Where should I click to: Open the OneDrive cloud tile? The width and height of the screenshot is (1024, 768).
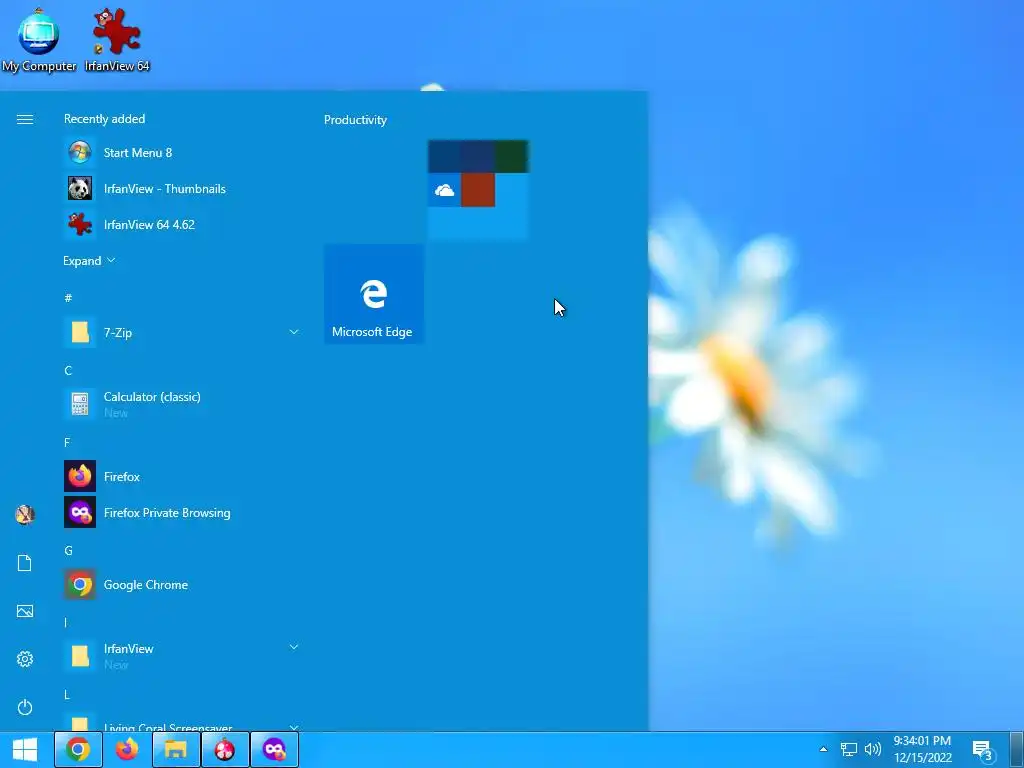[444, 190]
